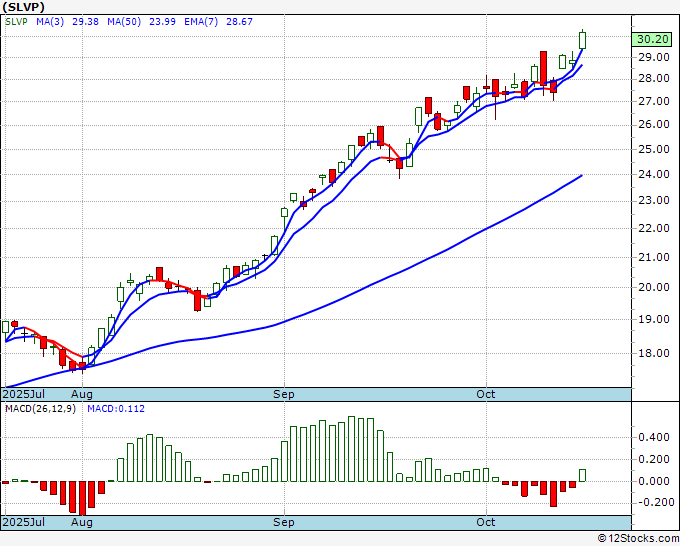680x546 pixels.
Task: Click the 0.000 MACD axis label
Action: pyautogui.click(x=654, y=481)
